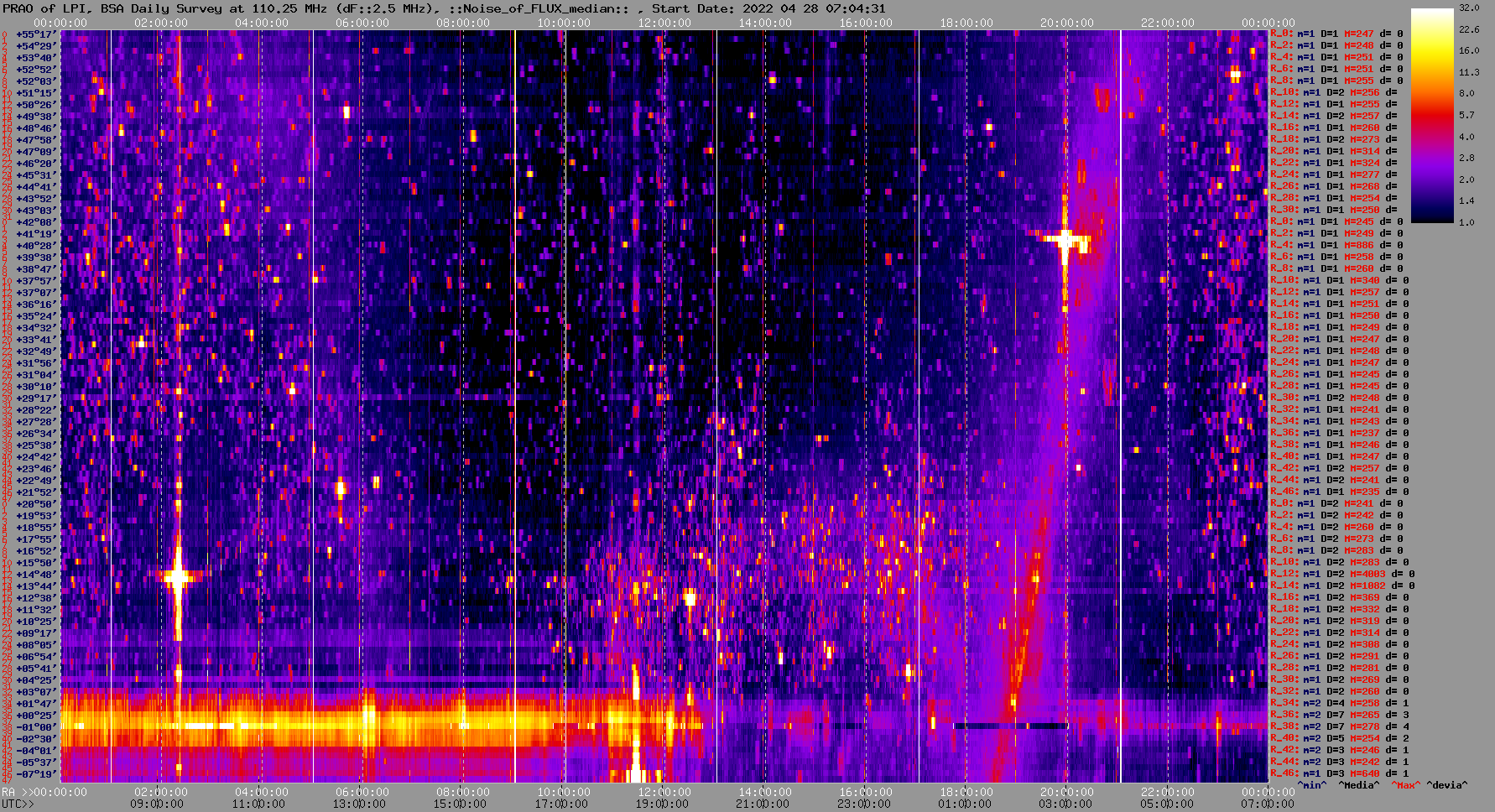1495x812 pixels.
Task: Click the +42°08' declination label
Action: pos(36,222)
